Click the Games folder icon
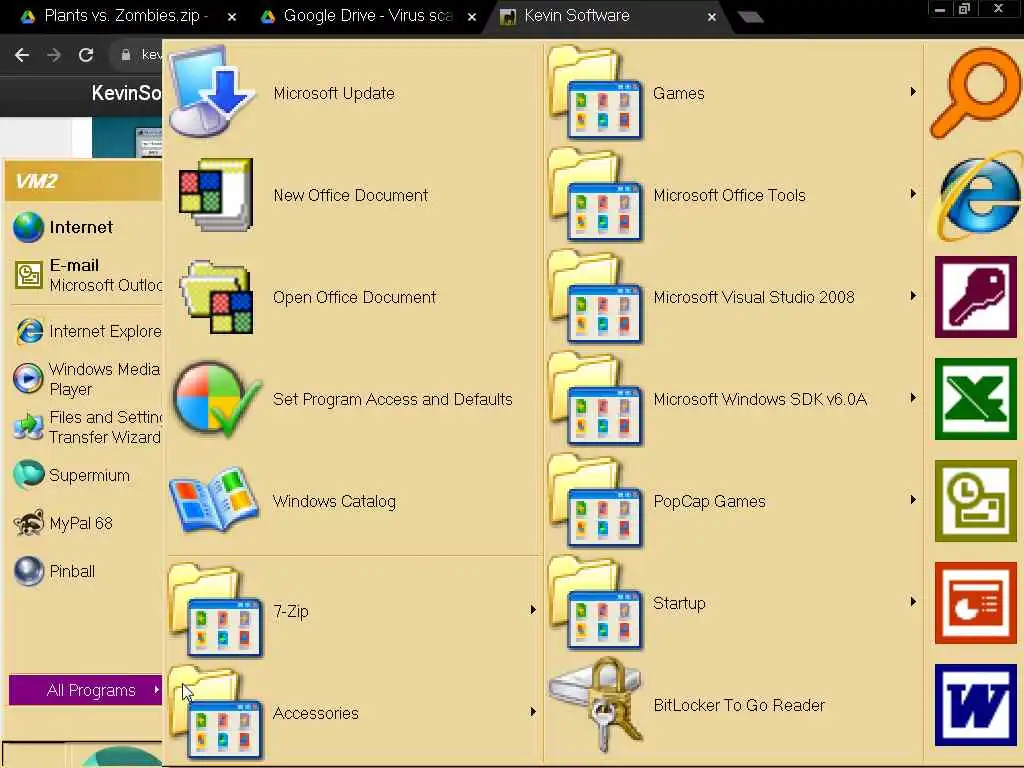 point(596,93)
